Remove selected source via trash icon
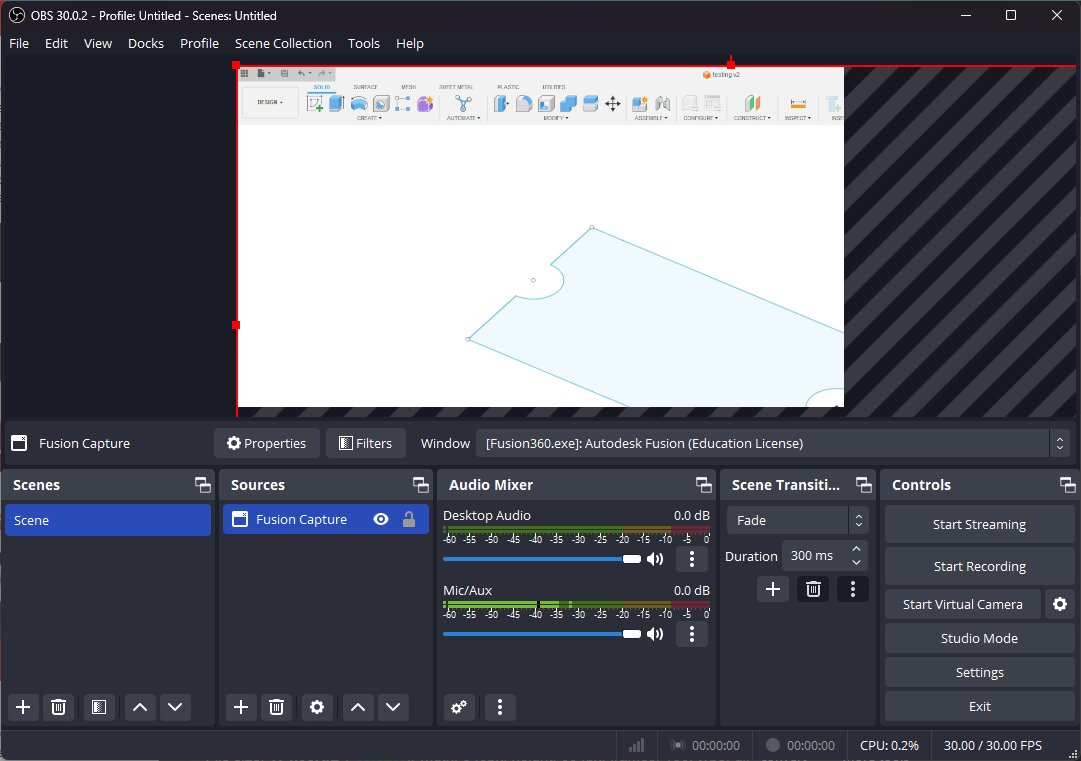Image resolution: width=1081 pixels, height=761 pixels. (276, 707)
